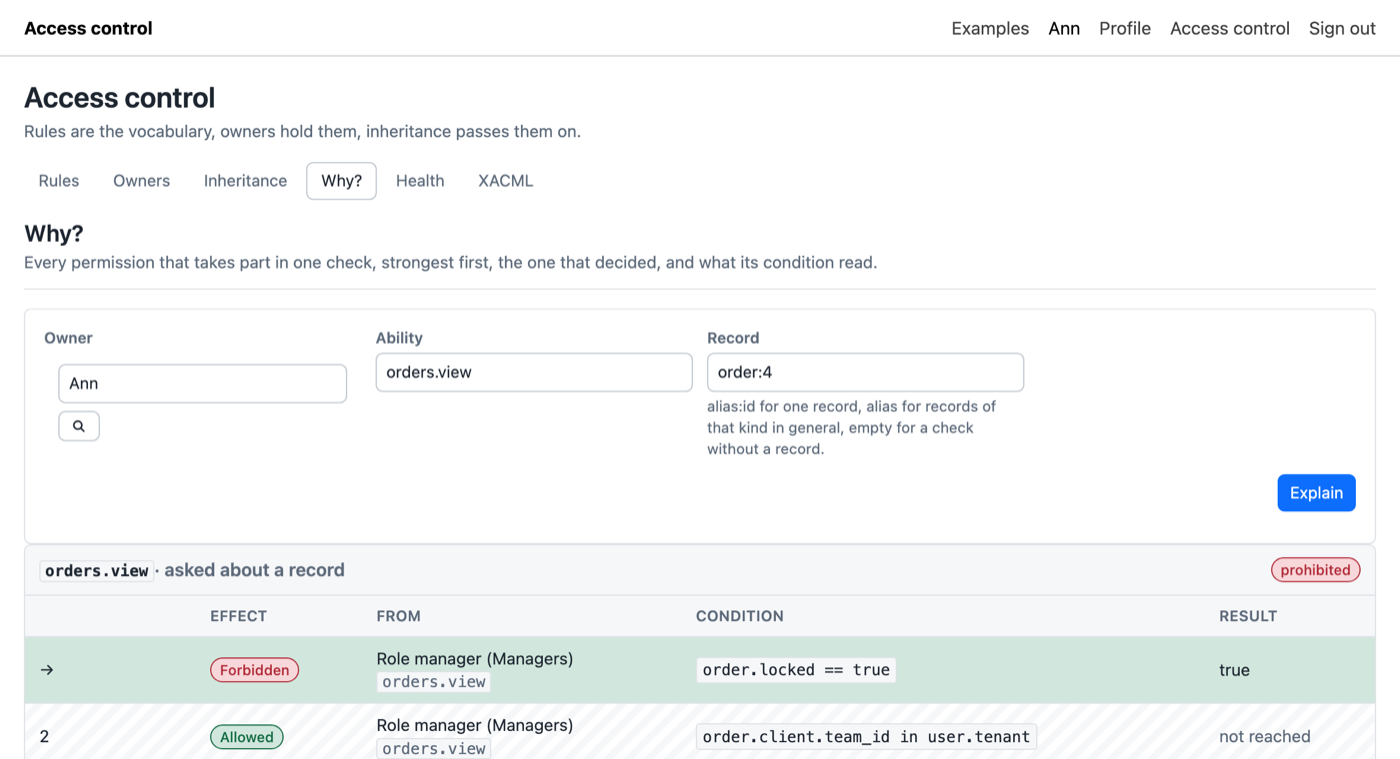The image size is (1400, 759).
Task: Click the Access control brand title in navbar
Action: (88, 28)
